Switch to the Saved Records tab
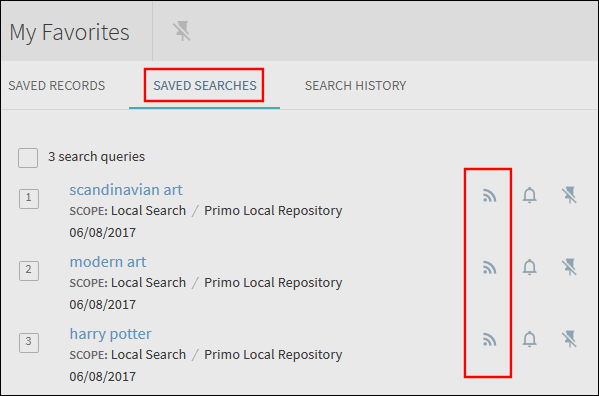This screenshot has height=396, width=599. tap(57, 86)
